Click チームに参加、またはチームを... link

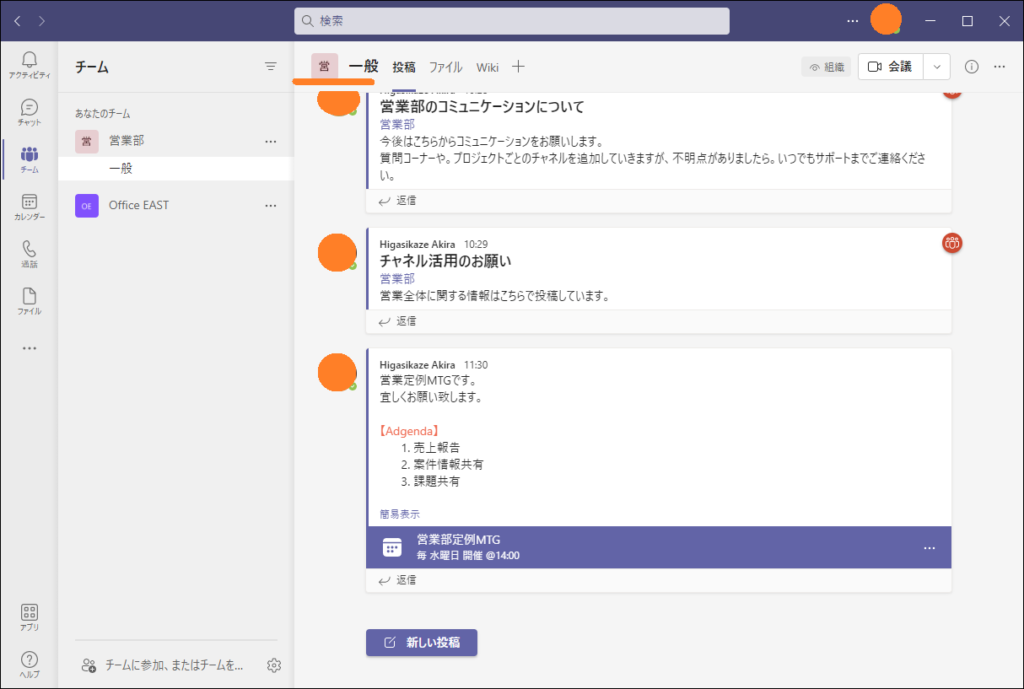coord(161,665)
